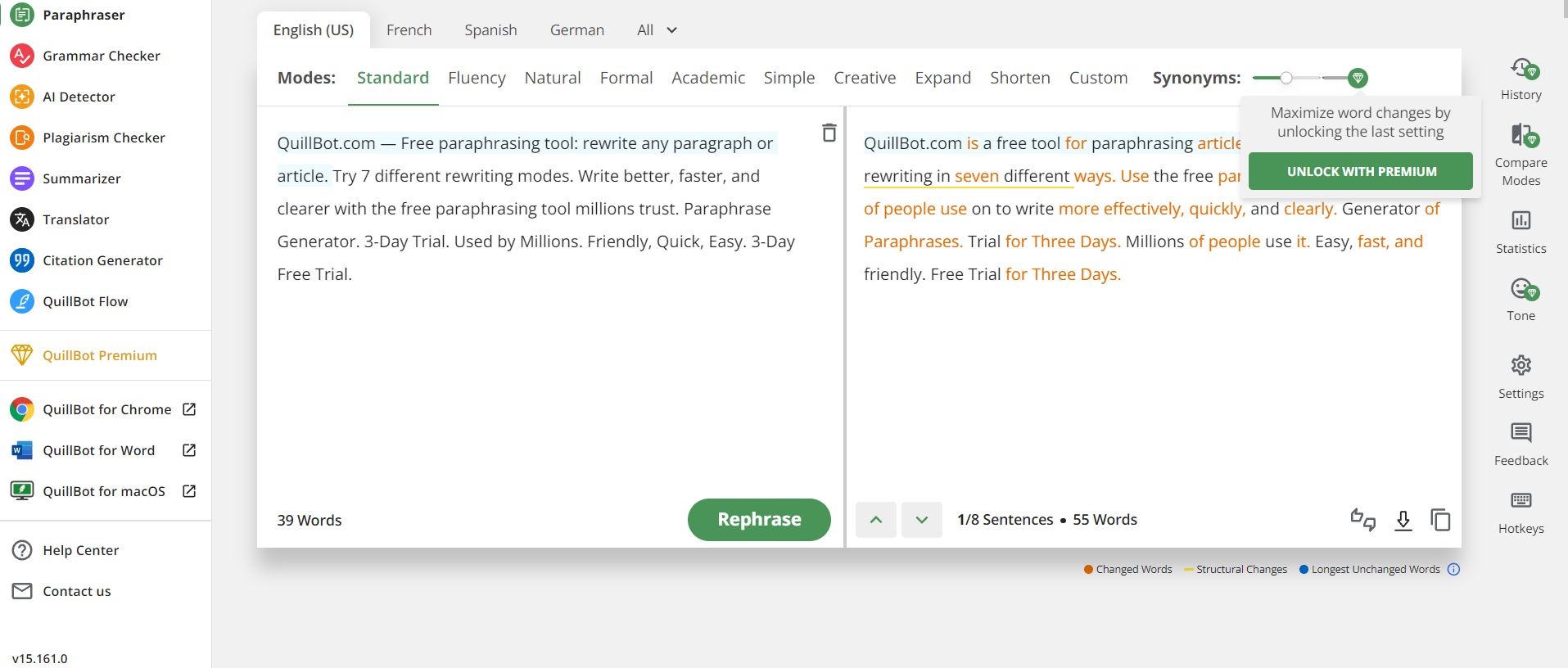Expand the All languages dropdown
Image resolution: width=1568 pixels, height=668 pixels.
coord(657,30)
